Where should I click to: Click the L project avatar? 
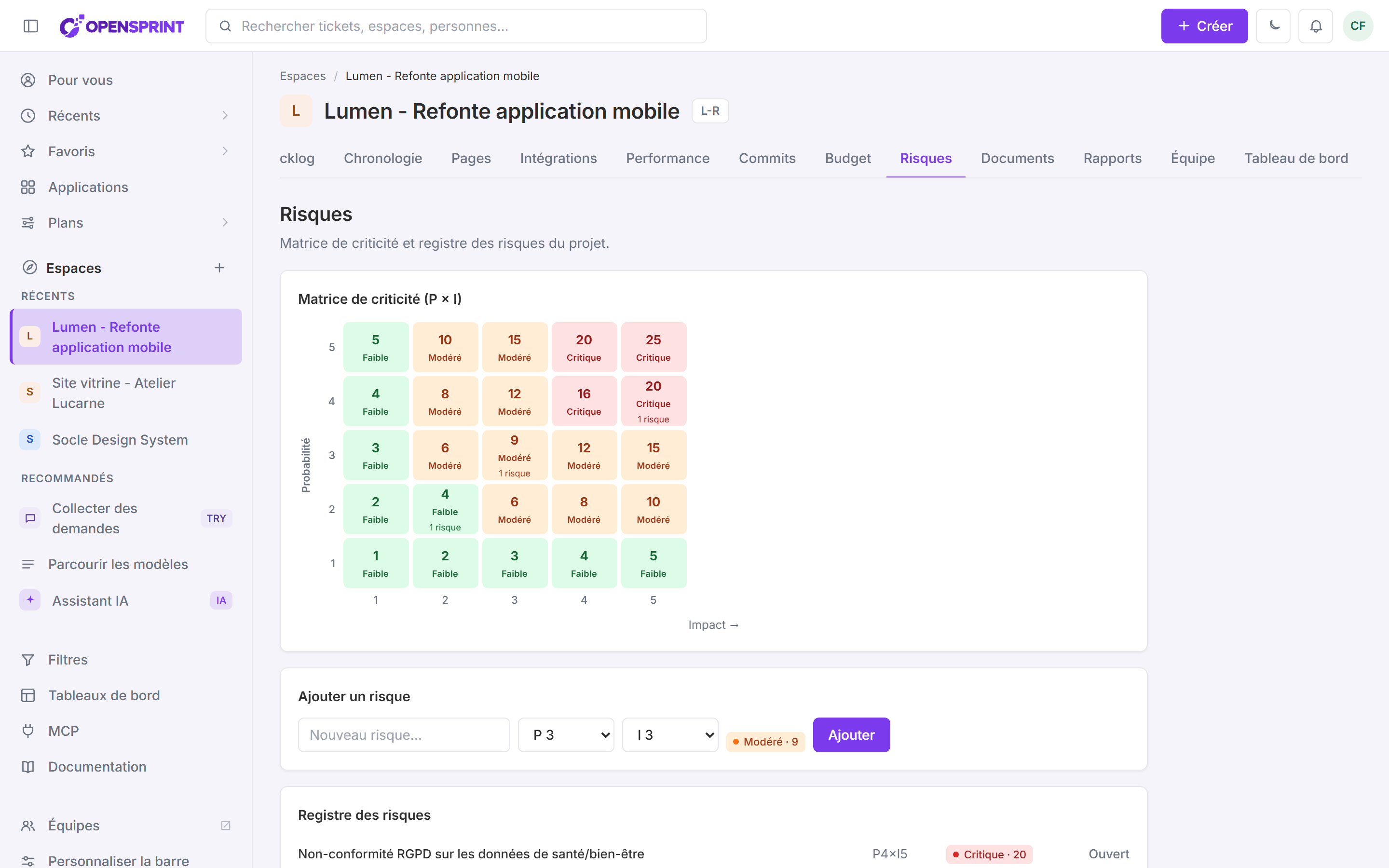[x=296, y=111]
